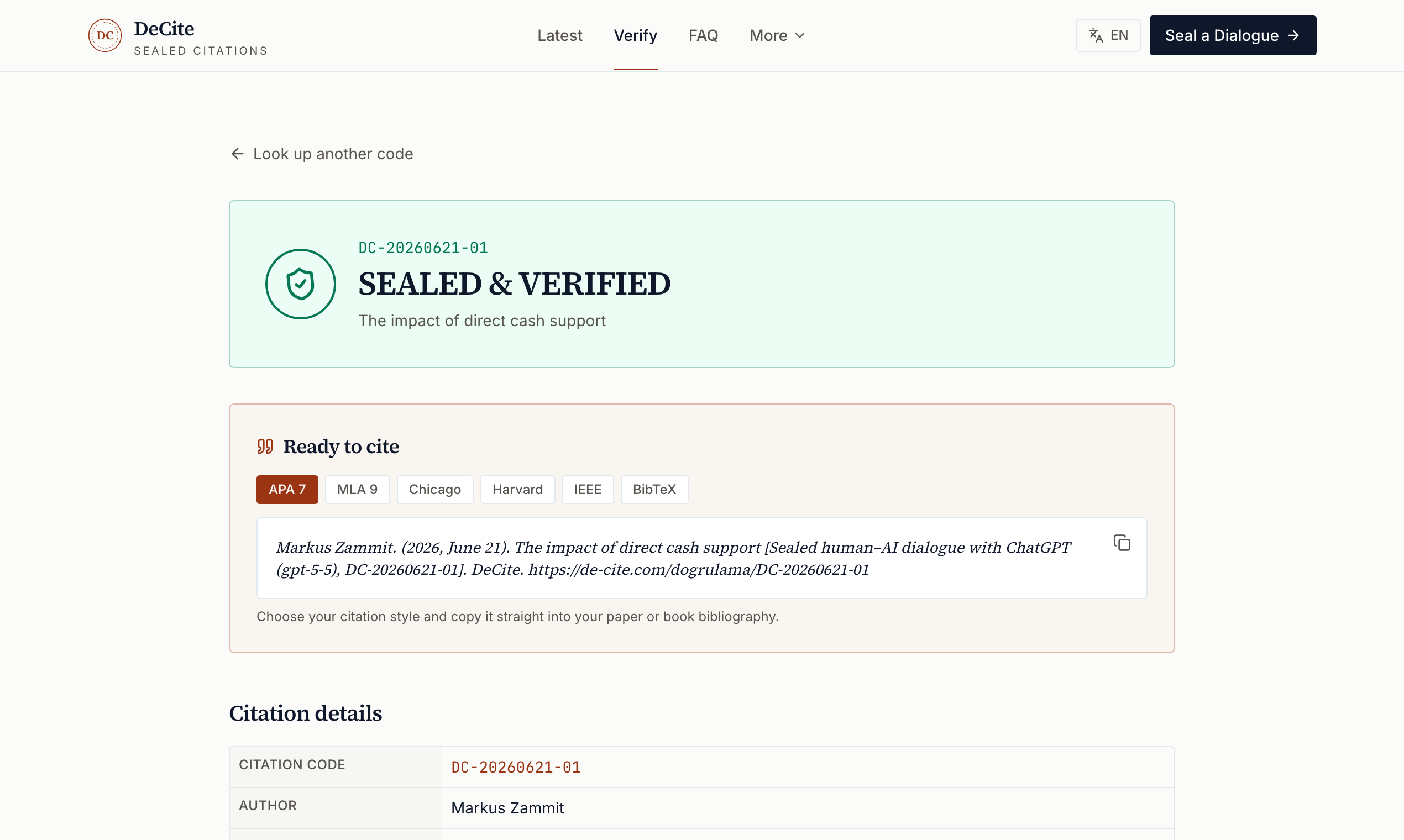
Task: Choose the Harvard citation style
Action: click(517, 490)
